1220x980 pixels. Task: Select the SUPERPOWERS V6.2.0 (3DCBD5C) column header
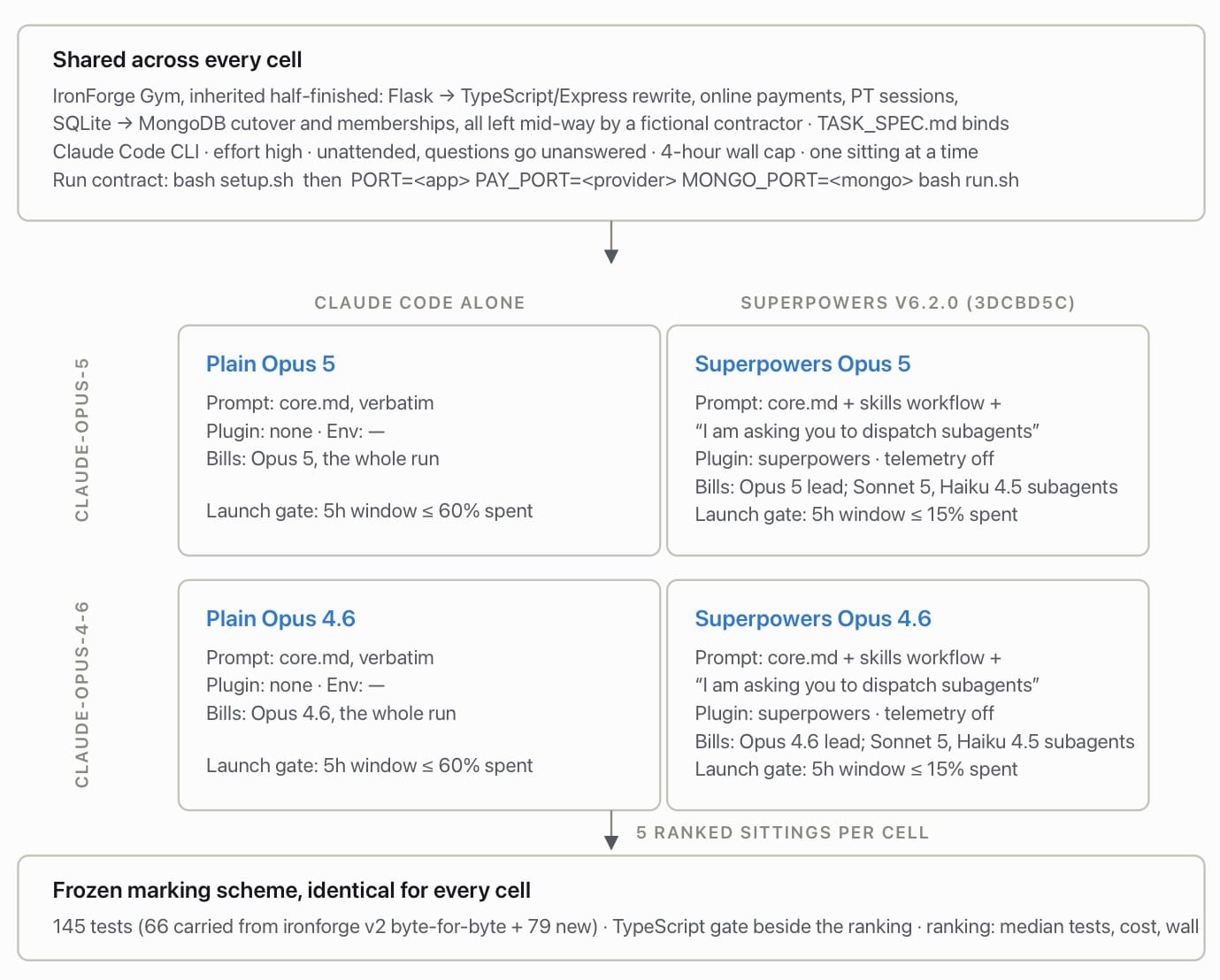click(x=908, y=302)
